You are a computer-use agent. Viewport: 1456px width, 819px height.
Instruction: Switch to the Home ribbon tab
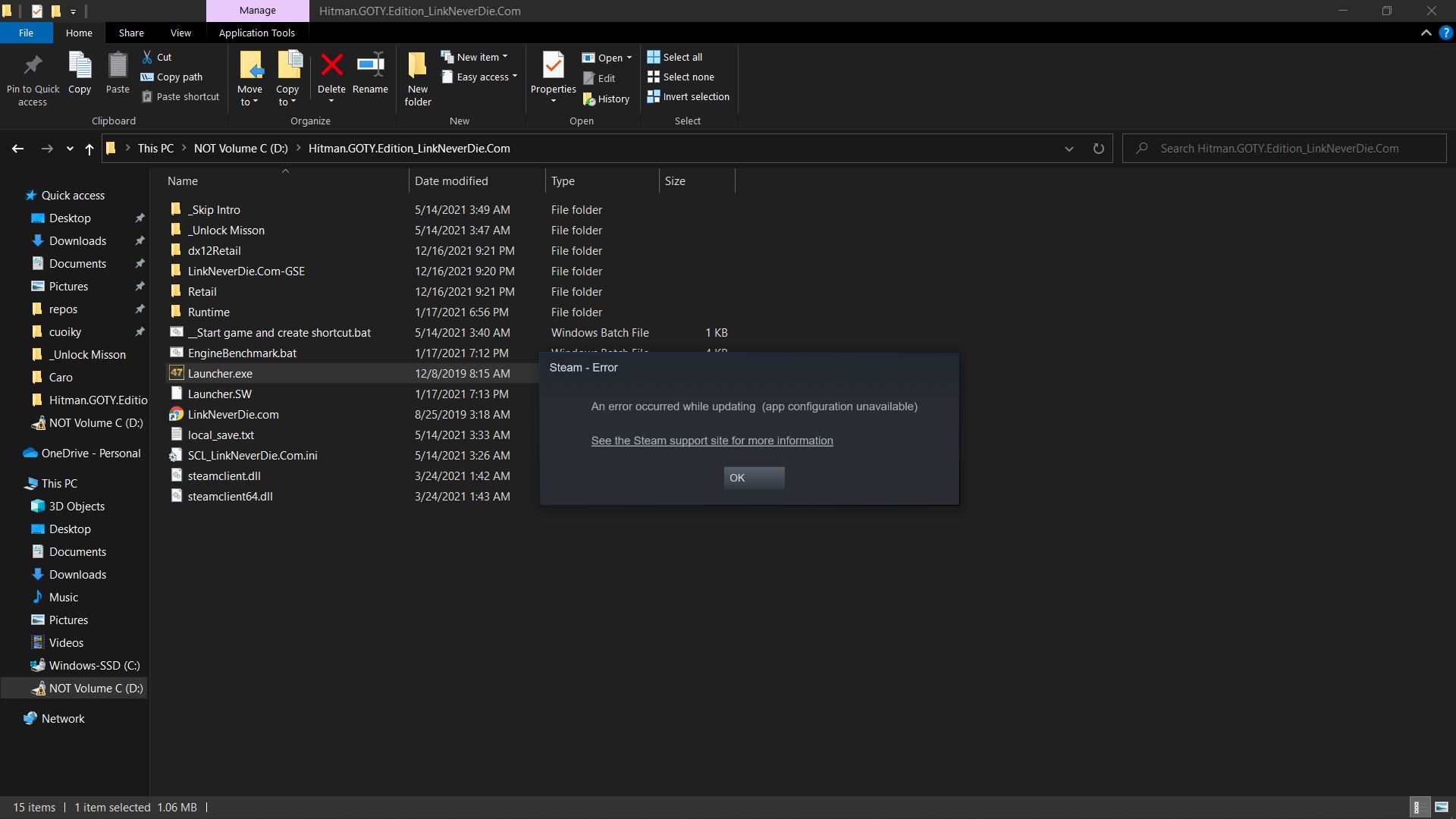[79, 33]
